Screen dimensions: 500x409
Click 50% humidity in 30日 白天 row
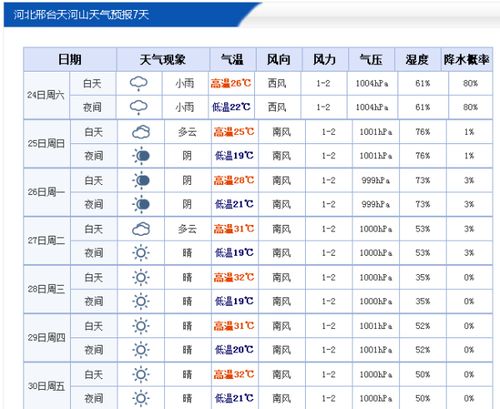tap(422, 374)
